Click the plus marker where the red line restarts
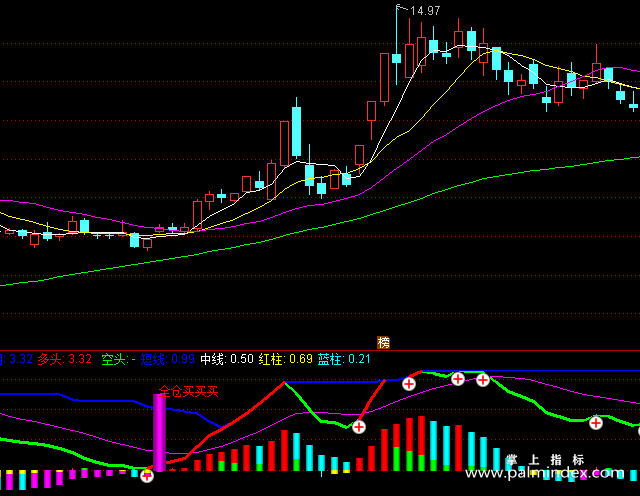Viewport: 640px width, 496px height. click(x=359, y=427)
